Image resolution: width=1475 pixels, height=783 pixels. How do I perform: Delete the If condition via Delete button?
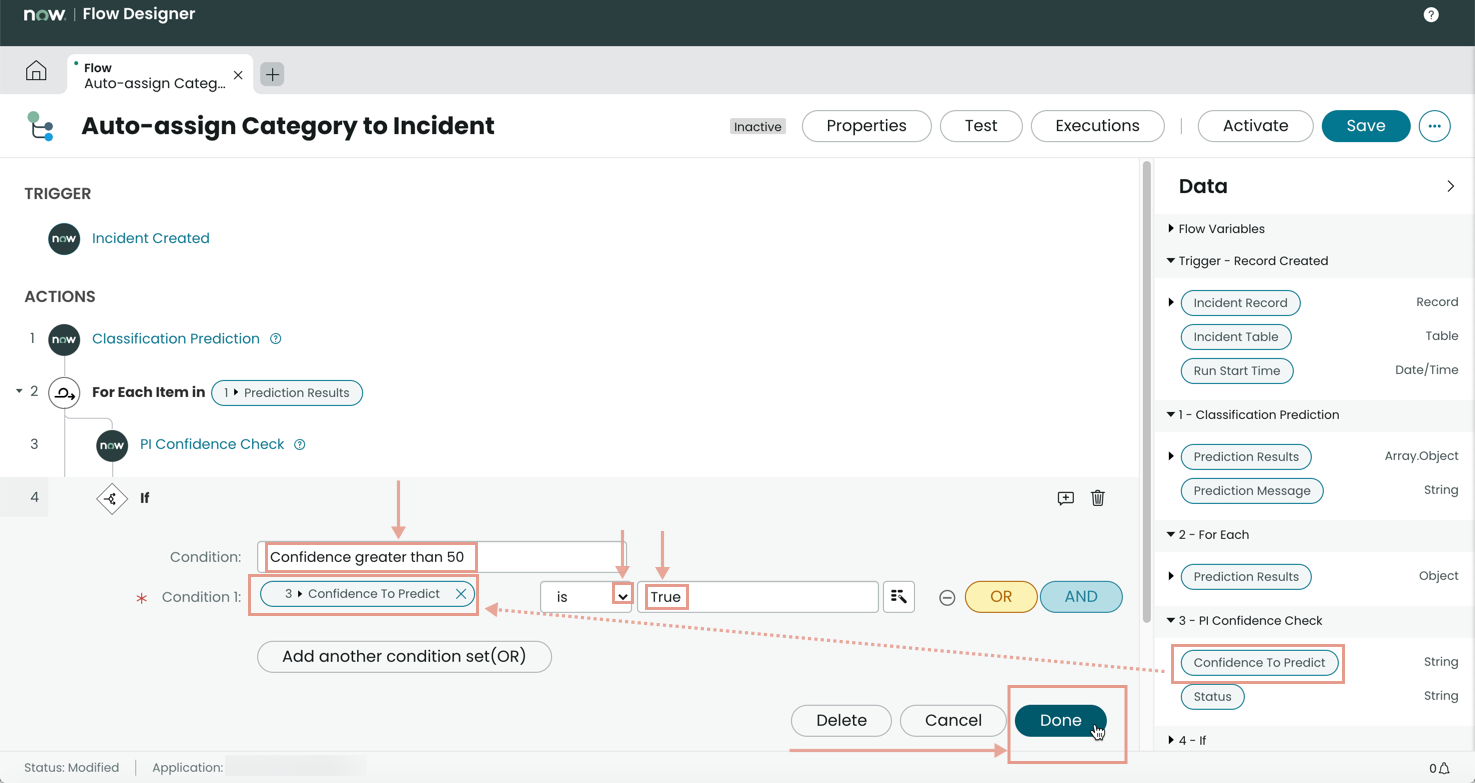[x=841, y=721]
